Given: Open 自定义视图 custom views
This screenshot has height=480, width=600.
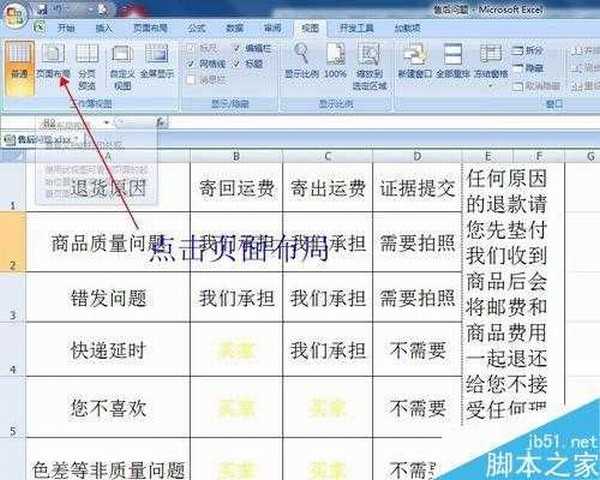Looking at the screenshot, I should 122,67.
